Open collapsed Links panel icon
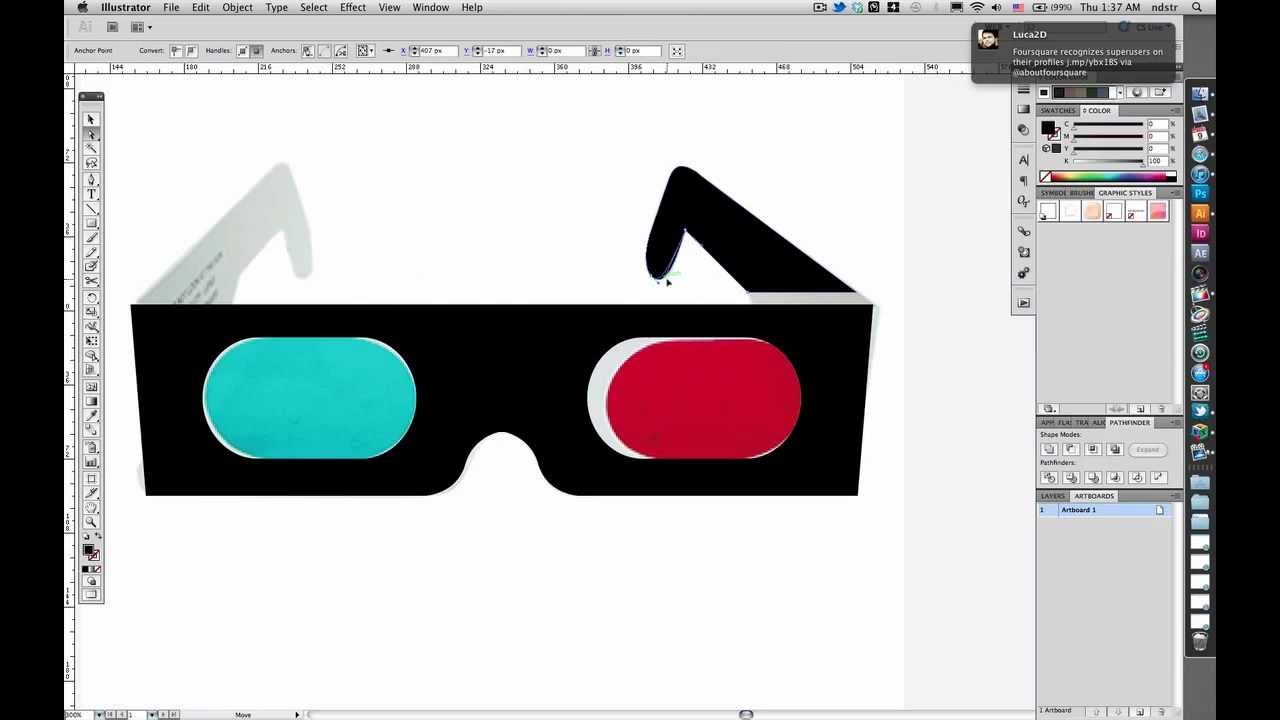This screenshot has height=720, width=1280. tap(1023, 231)
